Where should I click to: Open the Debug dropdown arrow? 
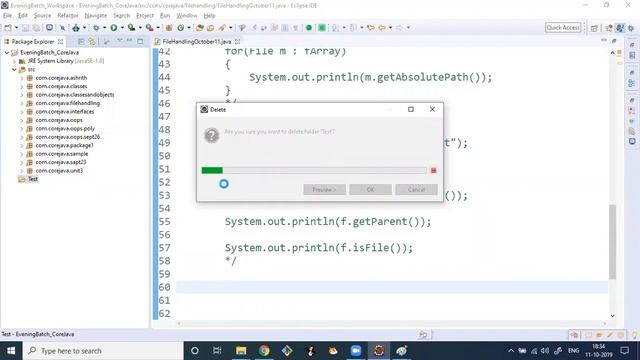[x=104, y=28]
